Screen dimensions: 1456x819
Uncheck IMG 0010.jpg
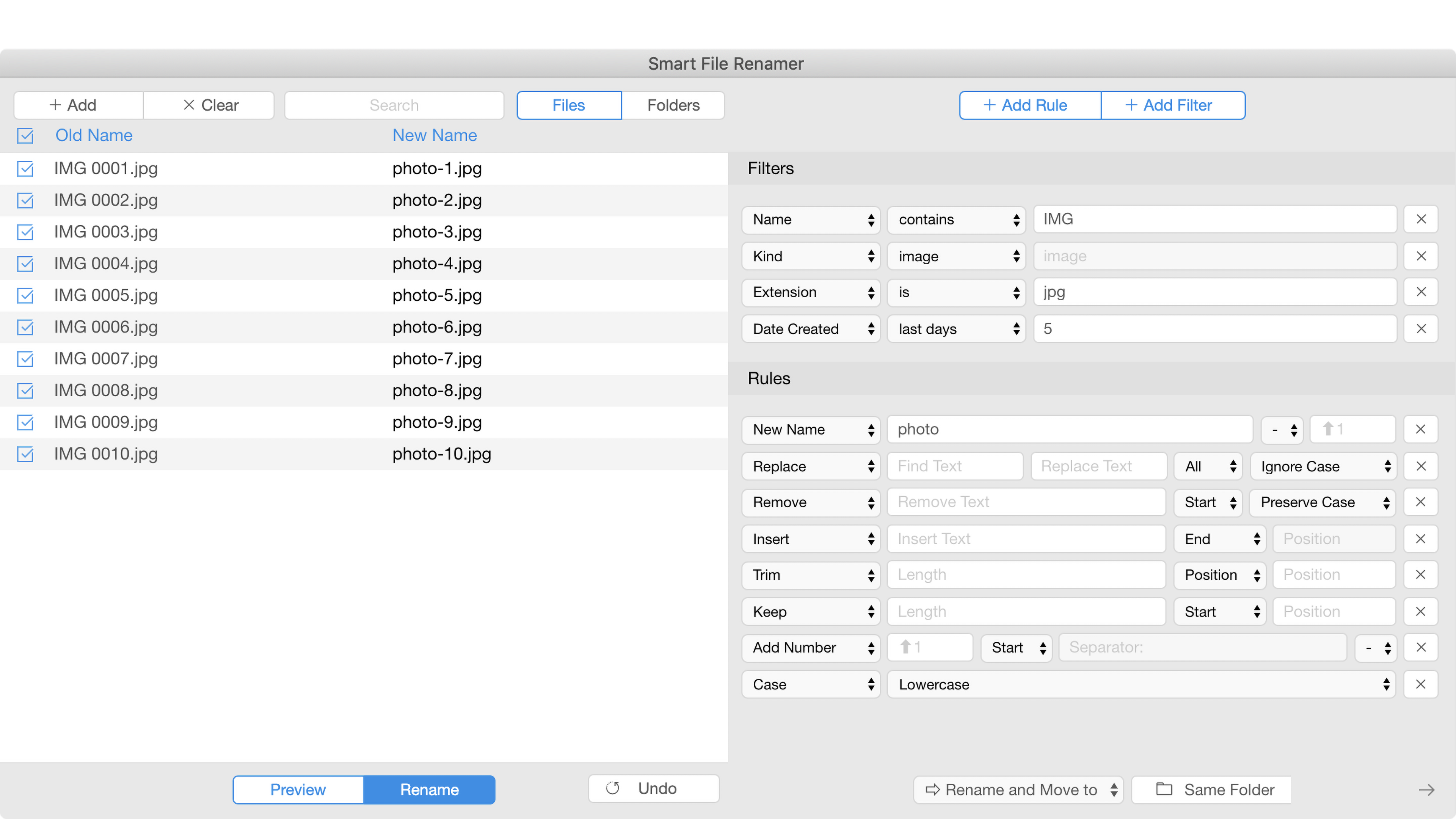[x=25, y=454]
